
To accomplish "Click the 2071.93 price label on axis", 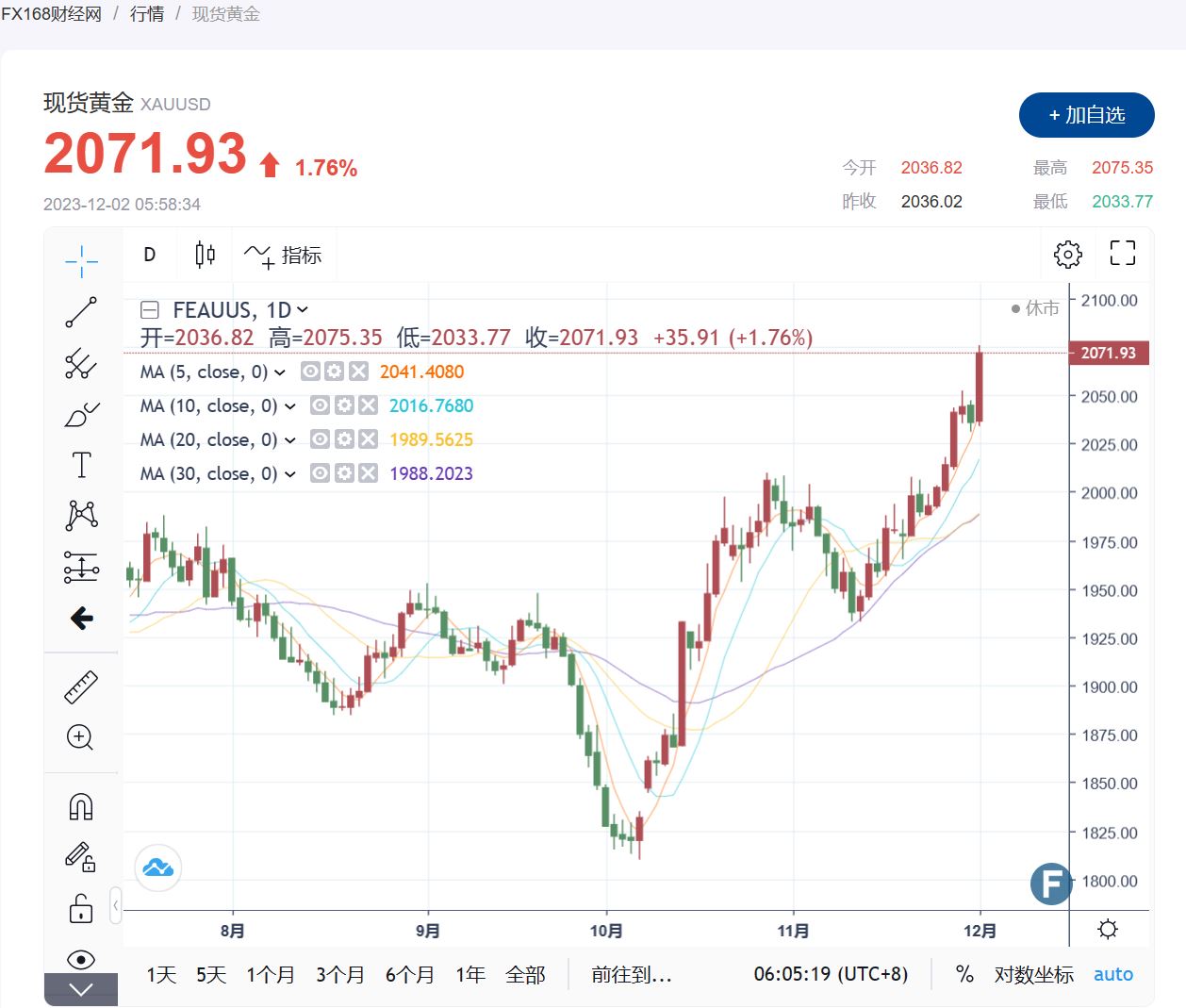I will tap(1108, 353).
